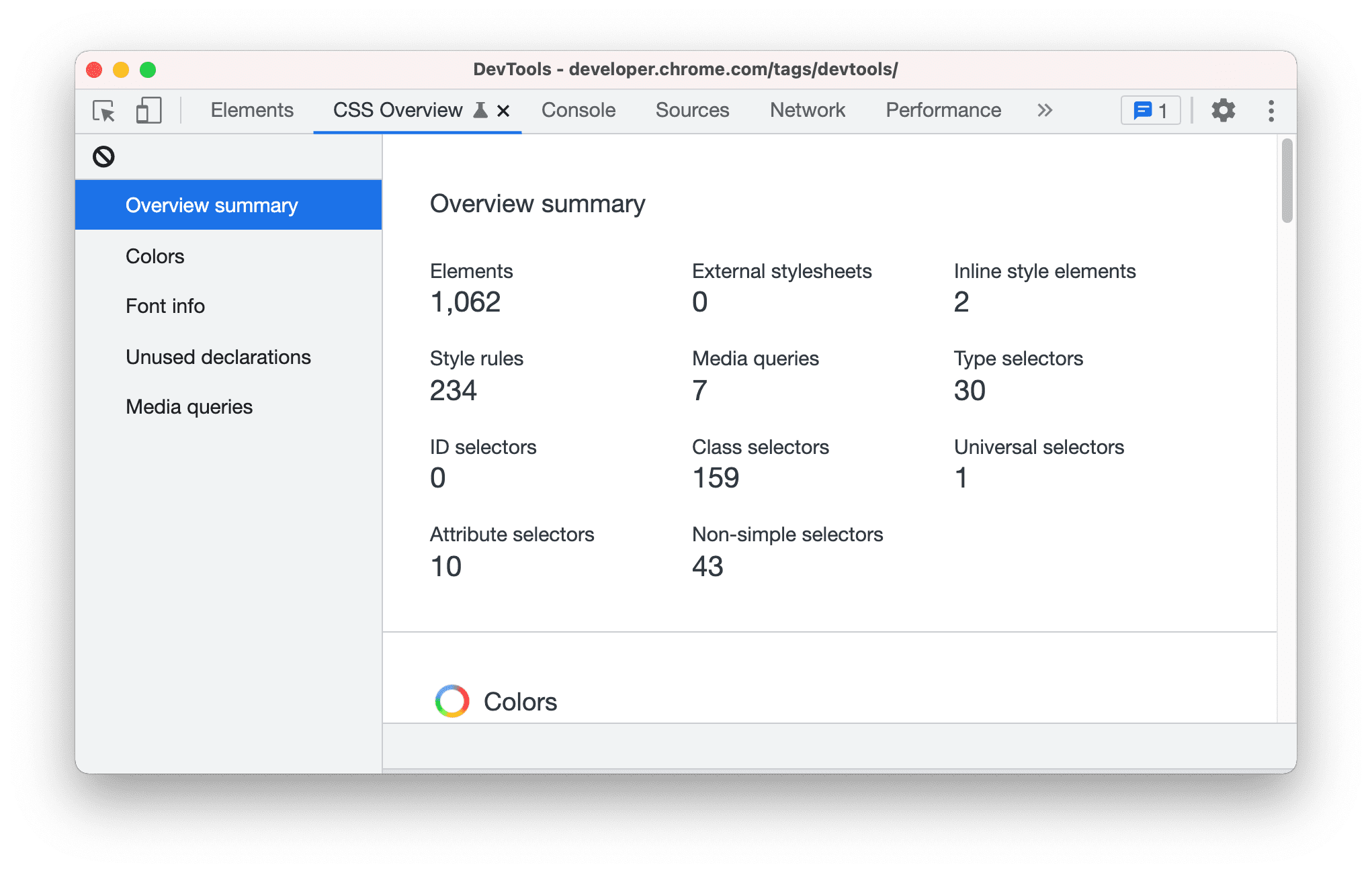
Task: Click the more tabs chevron icon
Action: (x=1045, y=111)
